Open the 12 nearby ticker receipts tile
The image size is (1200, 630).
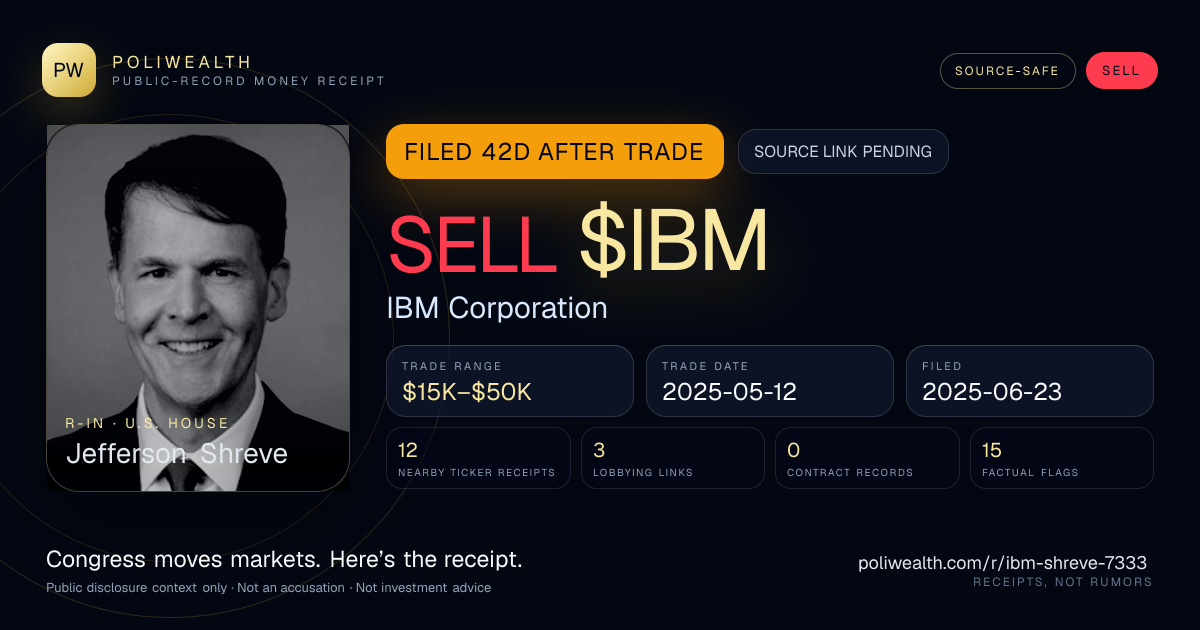[x=478, y=458]
